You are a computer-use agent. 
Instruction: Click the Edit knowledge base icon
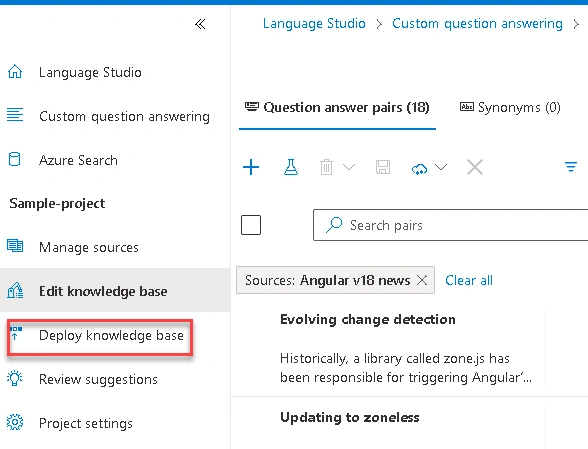tap(15, 291)
